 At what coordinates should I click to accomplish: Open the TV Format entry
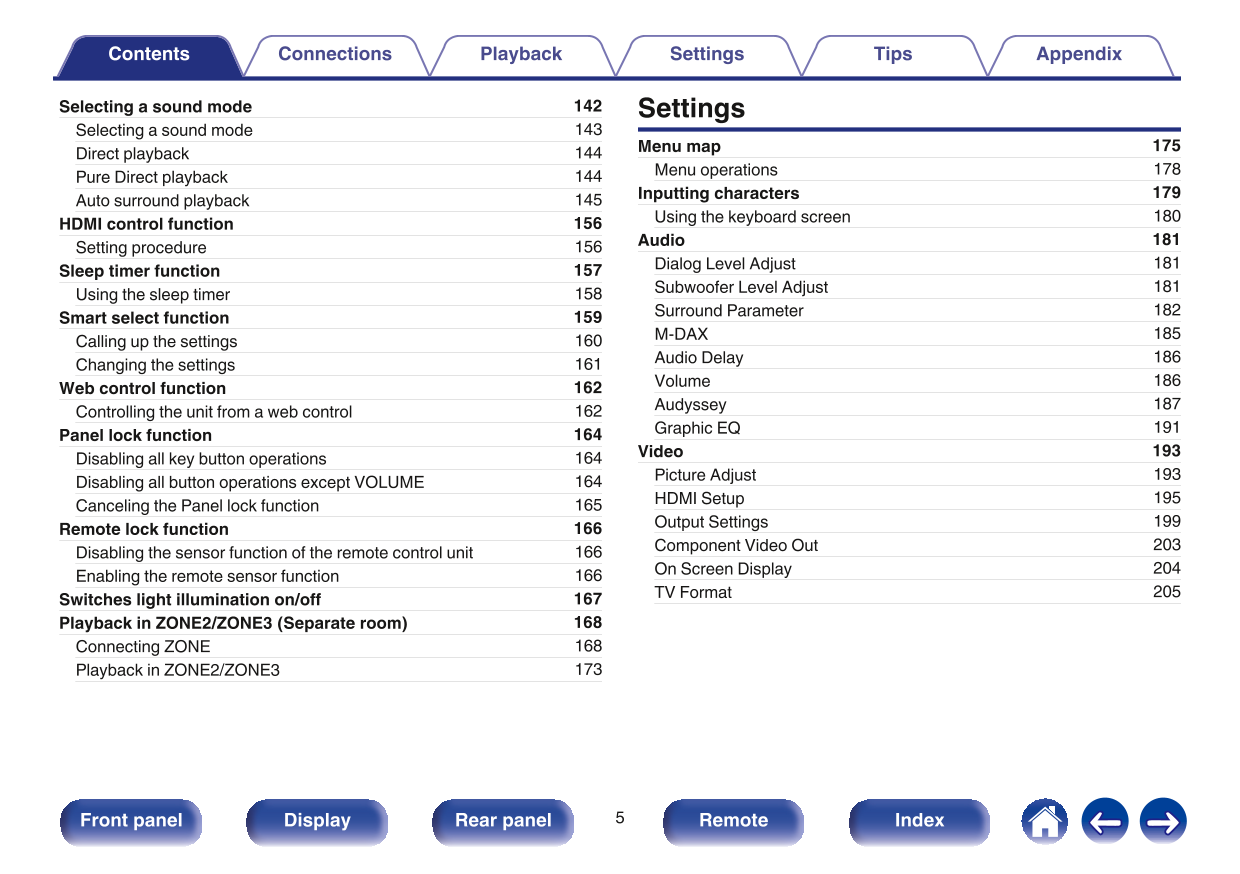(x=693, y=592)
